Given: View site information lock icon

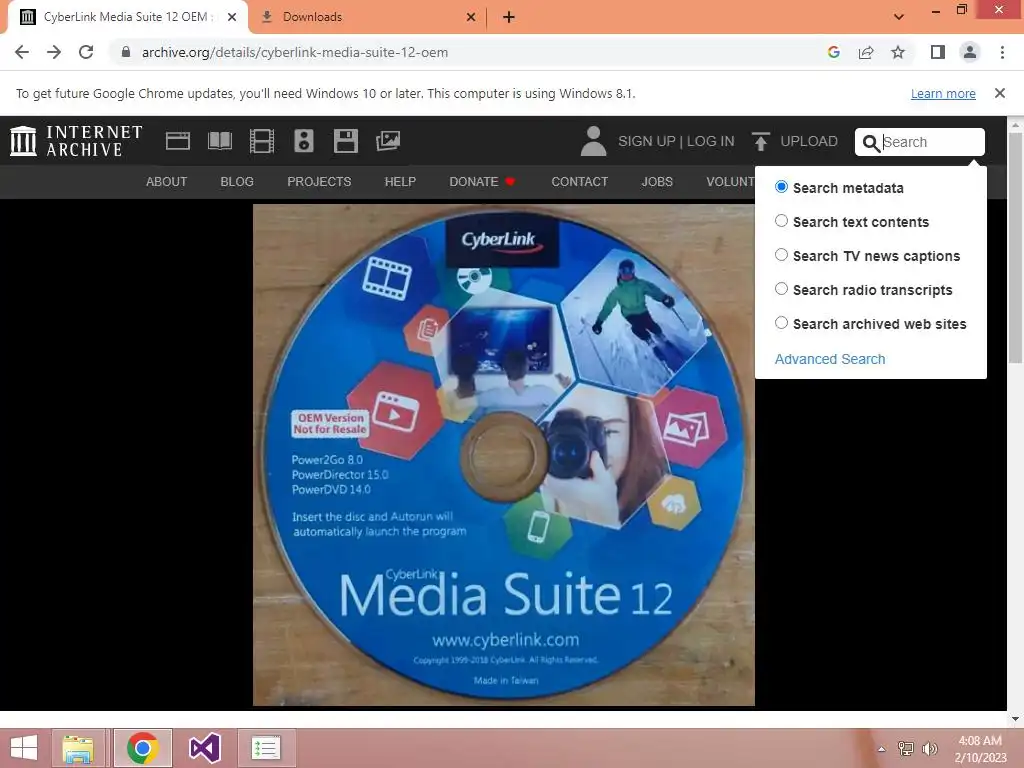Looking at the screenshot, I should [x=126, y=52].
